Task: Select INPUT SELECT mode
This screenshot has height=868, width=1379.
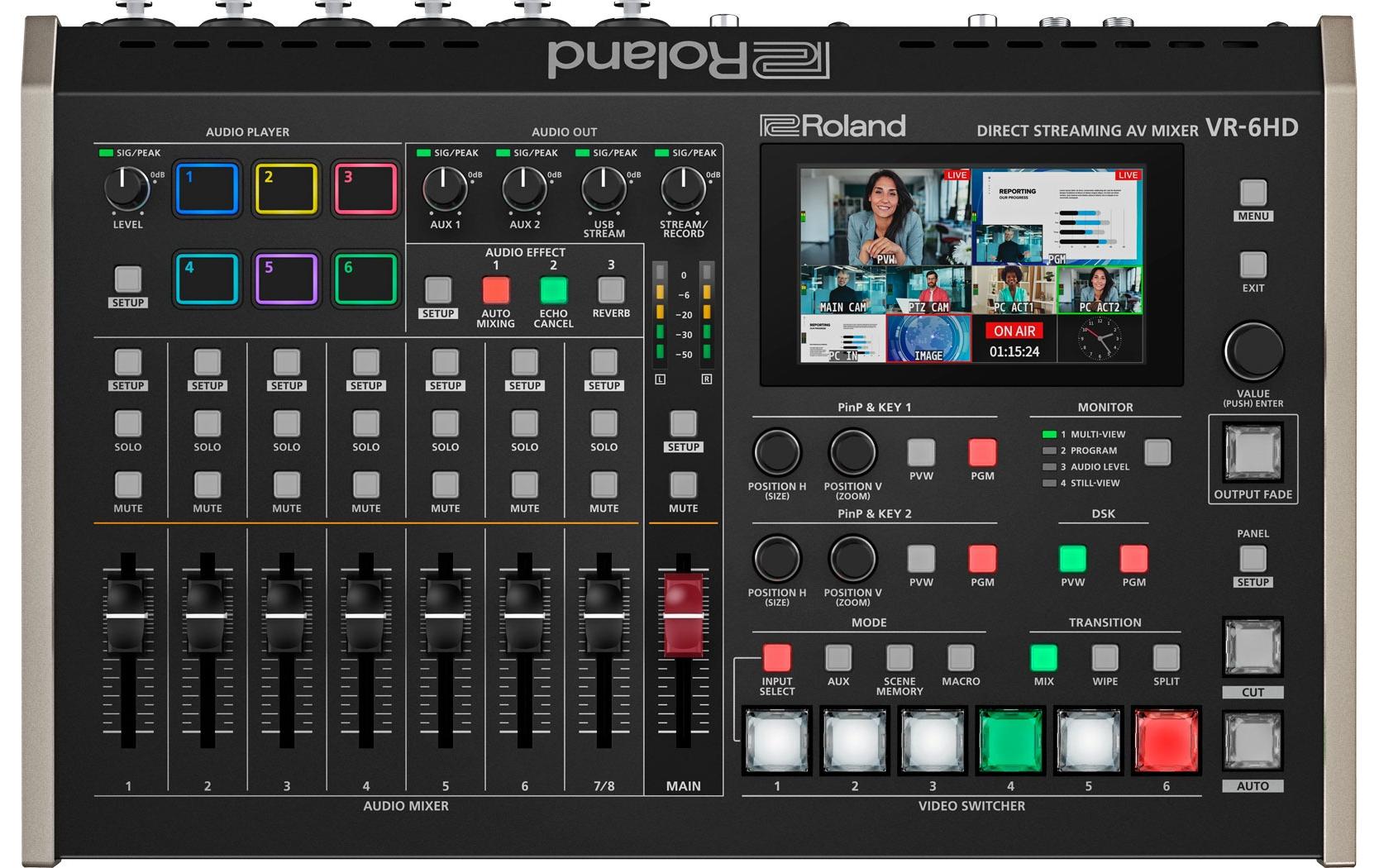Action: (777, 658)
